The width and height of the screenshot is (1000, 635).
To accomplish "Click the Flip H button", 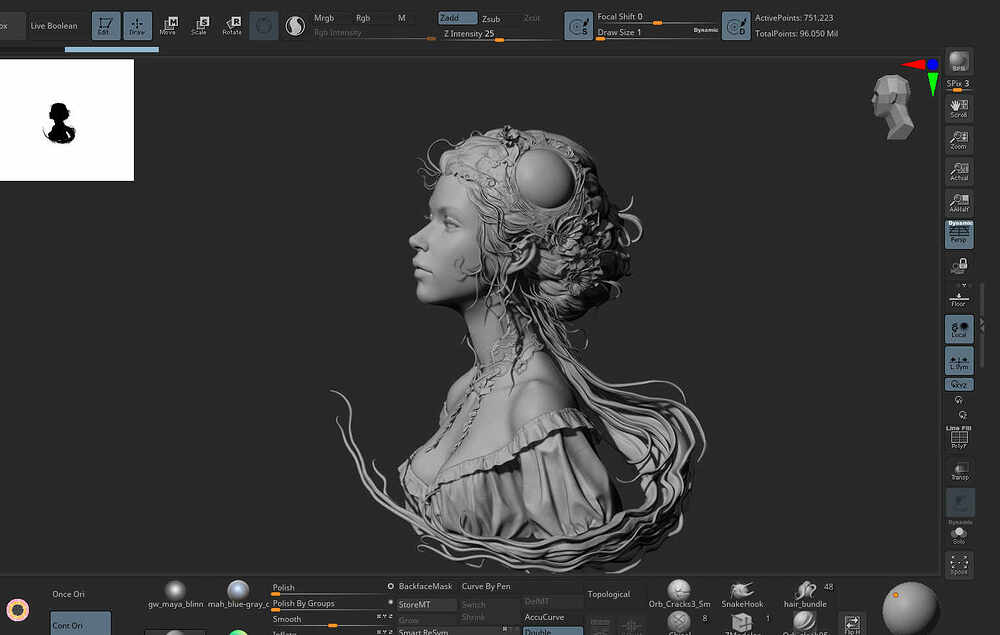I will coord(852,624).
